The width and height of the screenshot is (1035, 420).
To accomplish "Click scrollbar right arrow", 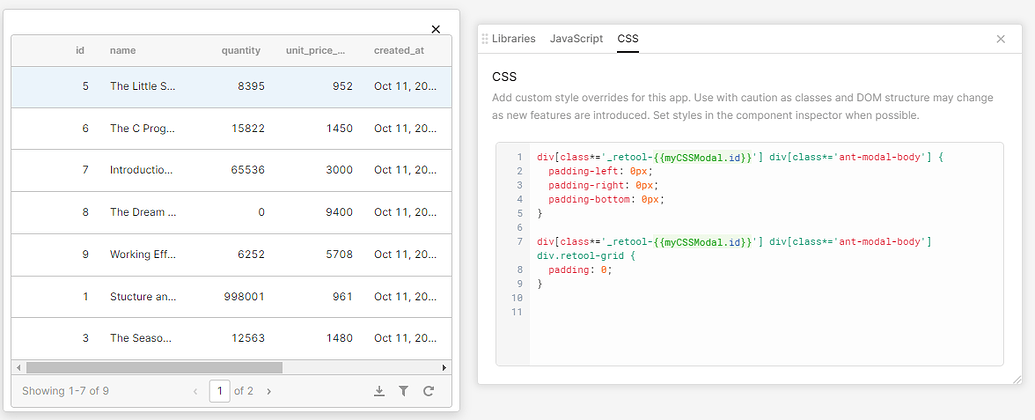I will (445, 367).
